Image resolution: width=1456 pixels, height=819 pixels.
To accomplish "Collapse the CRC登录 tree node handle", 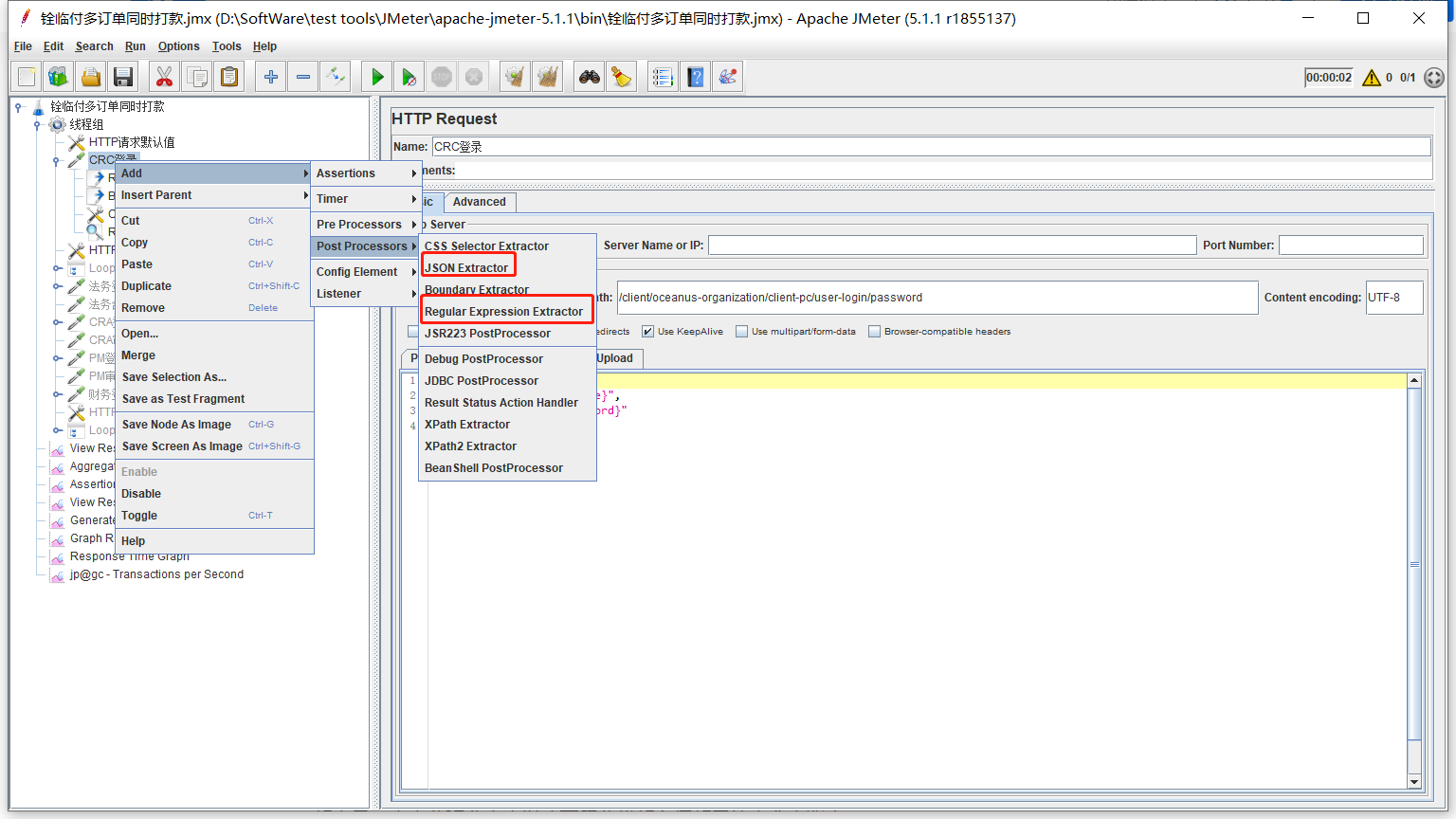I will (x=56, y=160).
